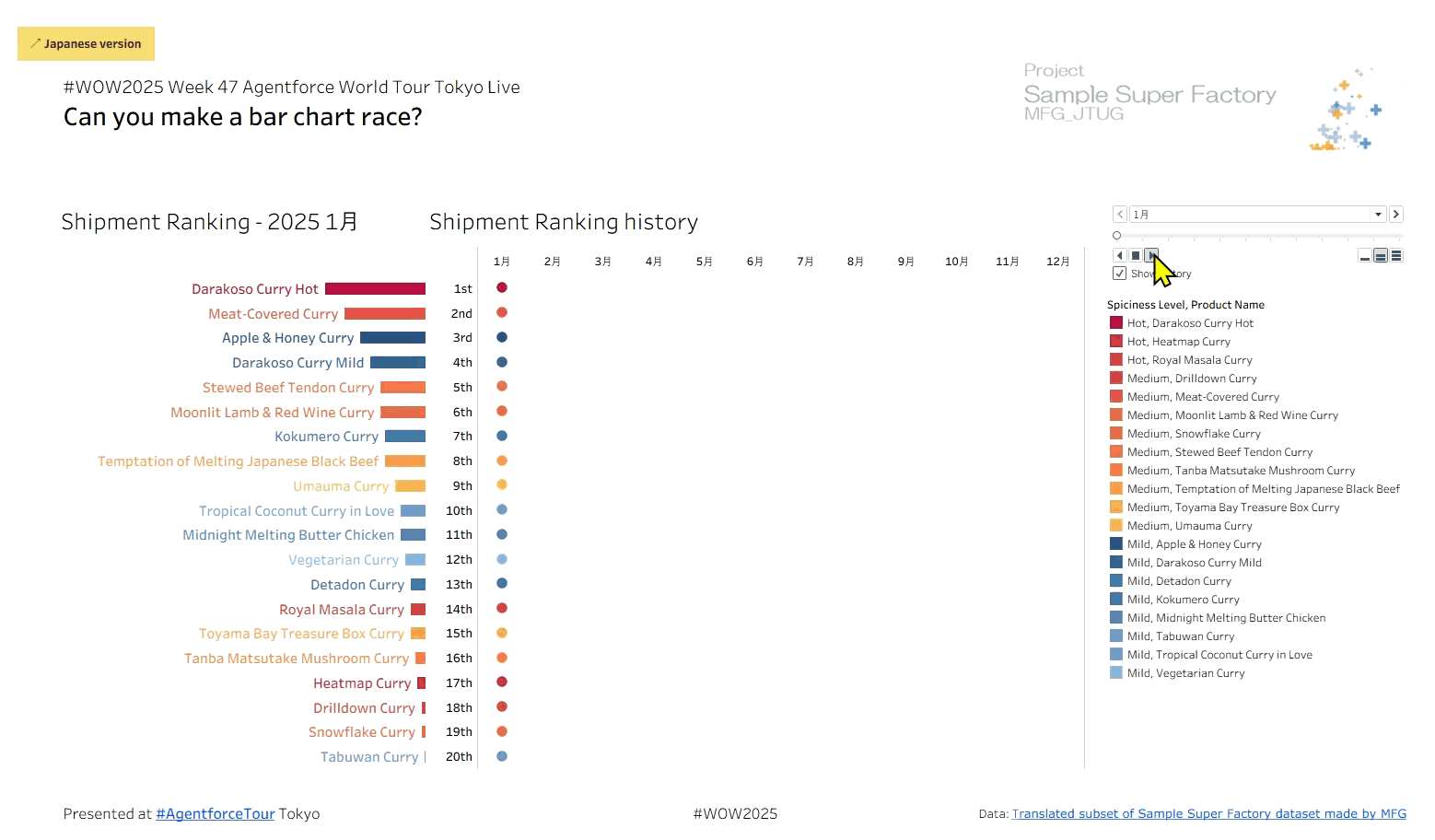Image resolution: width=1435 pixels, height=840 pixels.
Task: Click the 1st rank dot in history
Action: pos(502,288)
